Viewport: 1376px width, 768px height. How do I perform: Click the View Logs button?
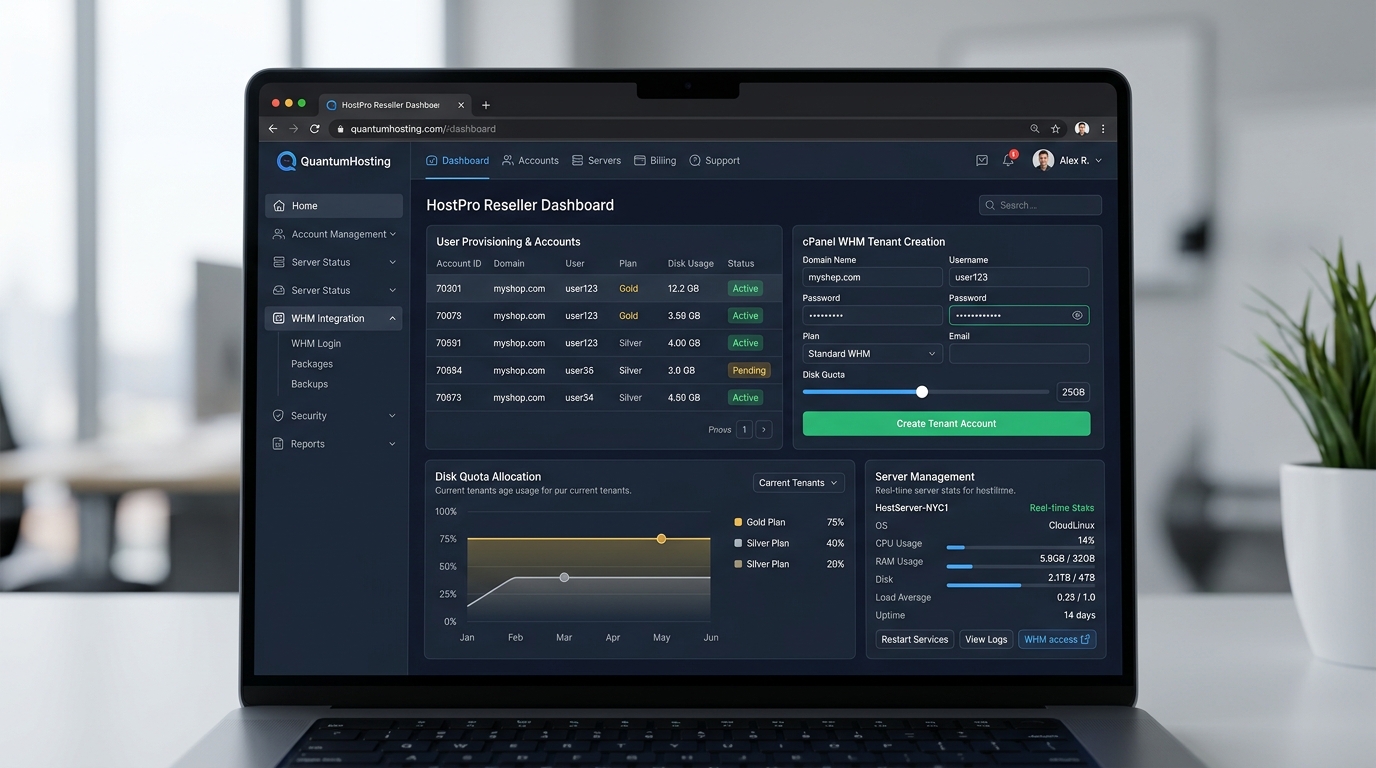click(x=986, y=640)
